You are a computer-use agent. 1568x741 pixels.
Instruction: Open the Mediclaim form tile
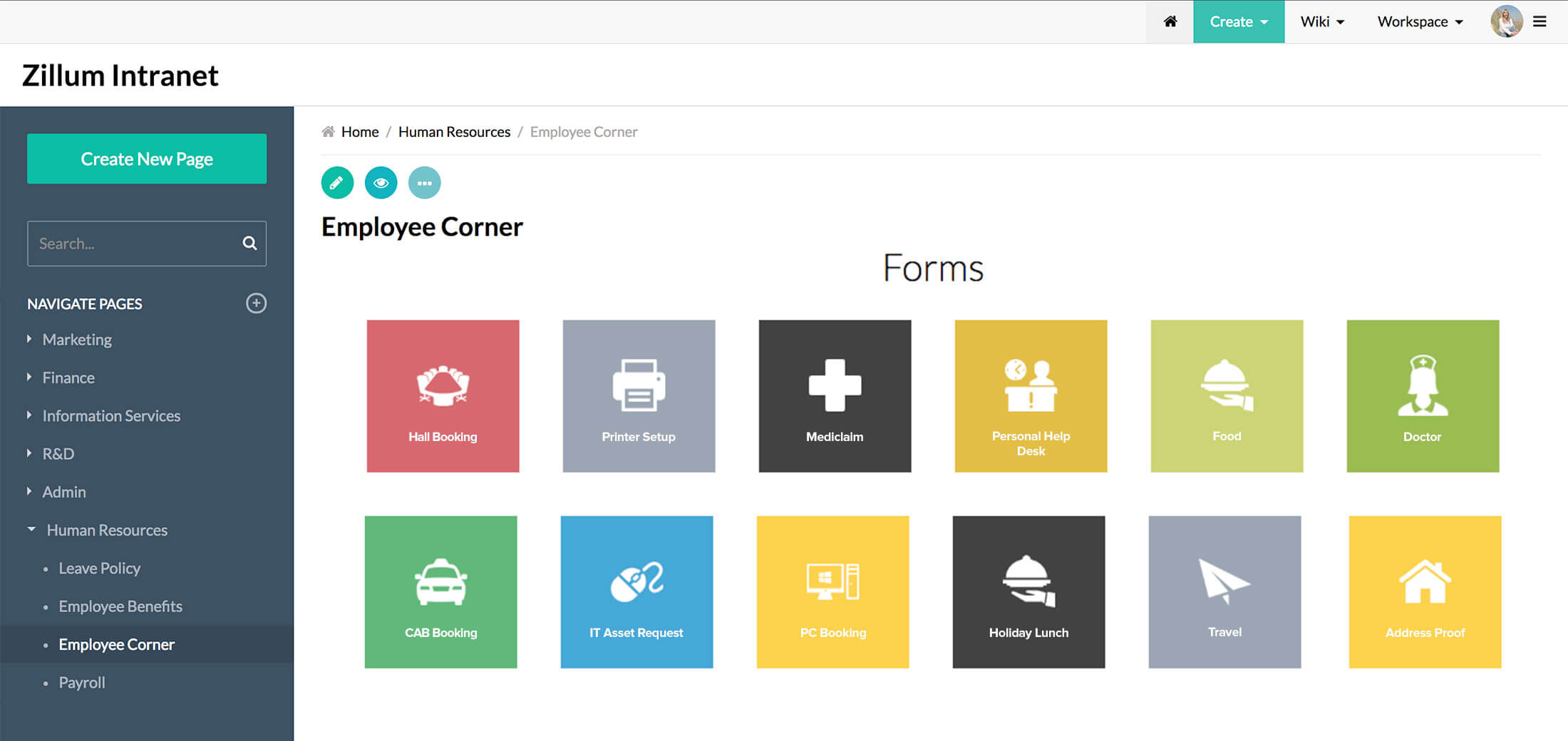click(835, 396)
